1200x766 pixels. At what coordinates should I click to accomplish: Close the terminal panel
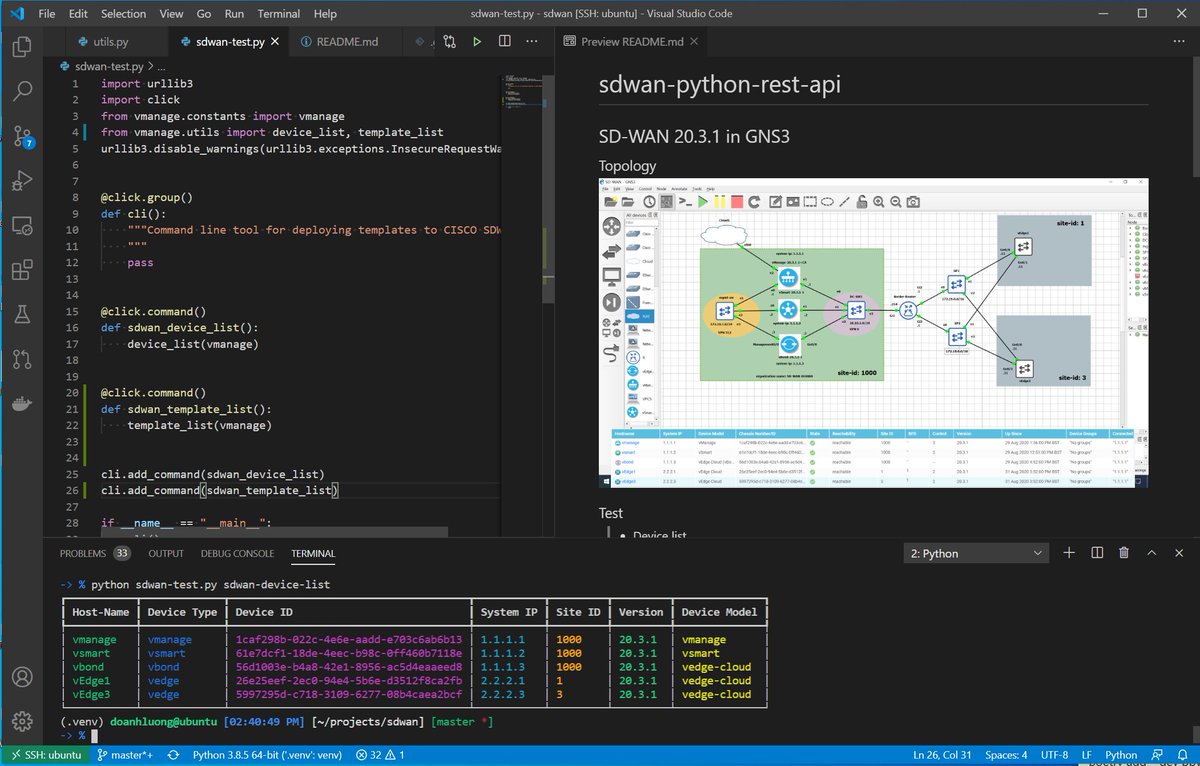[x=1180, y=553]
